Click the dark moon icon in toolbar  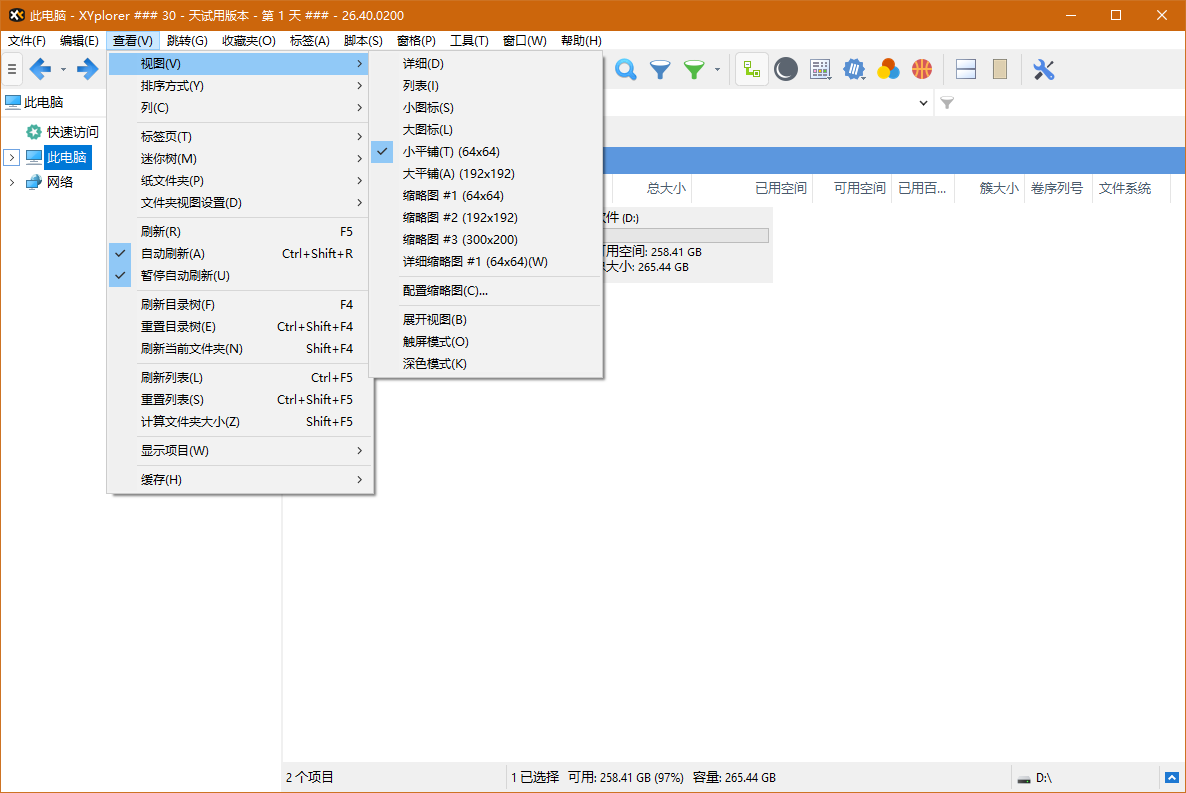pyautogui.click(x=786, y=70)
